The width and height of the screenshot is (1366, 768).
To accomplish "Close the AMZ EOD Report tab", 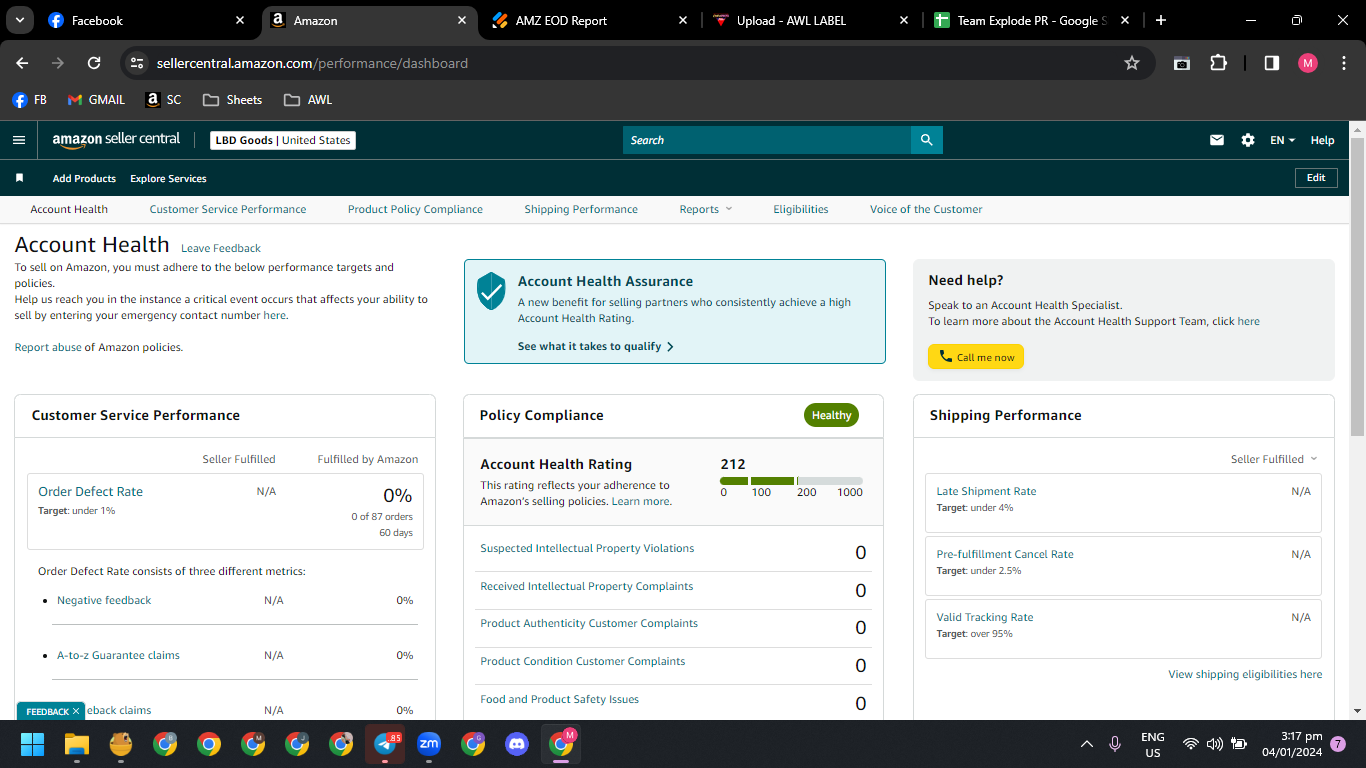I will 683,20.
